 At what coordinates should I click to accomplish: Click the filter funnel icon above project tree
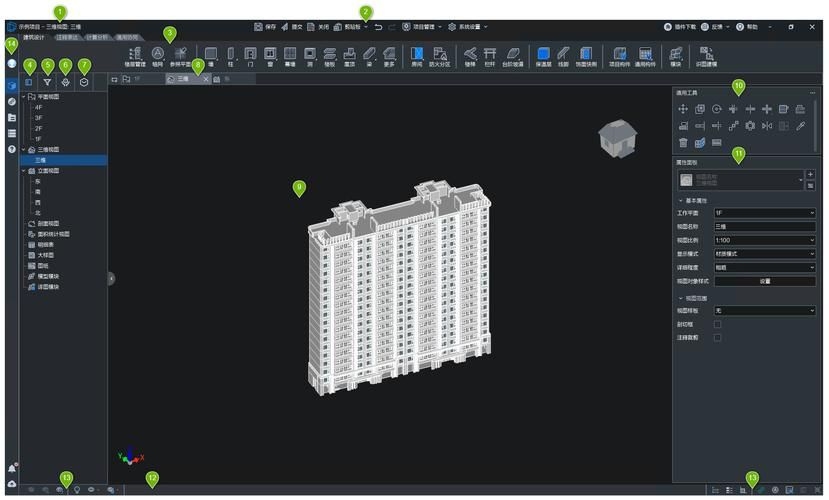(x=47, y=82)
